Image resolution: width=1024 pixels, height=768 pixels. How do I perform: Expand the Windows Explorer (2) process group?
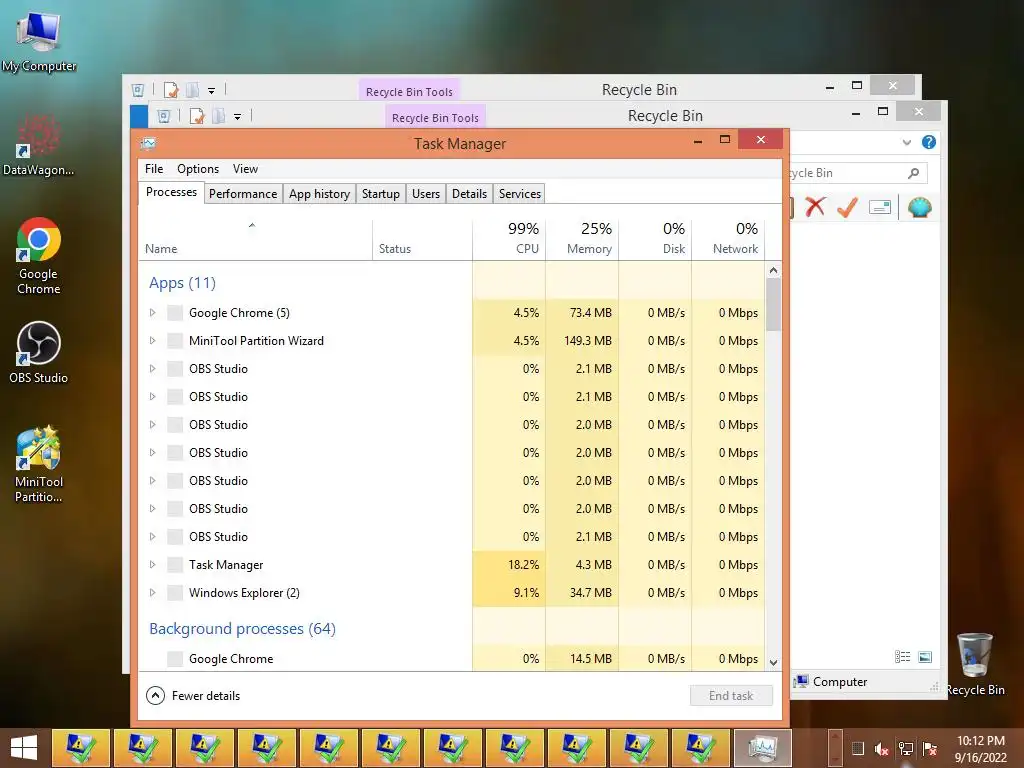coord(152,593)
